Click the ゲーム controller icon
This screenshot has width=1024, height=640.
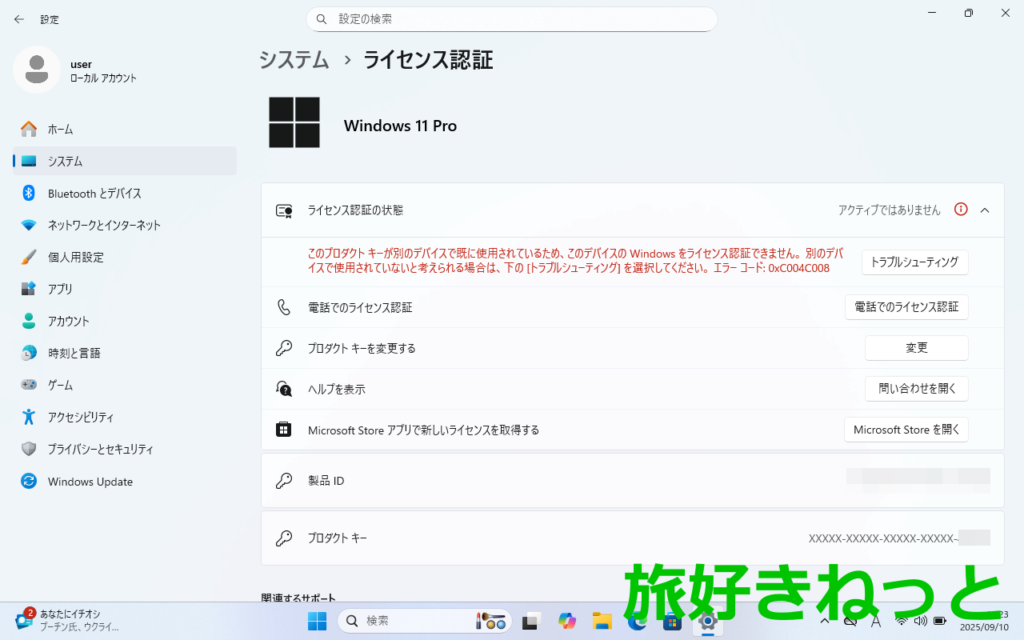(29, 385)
